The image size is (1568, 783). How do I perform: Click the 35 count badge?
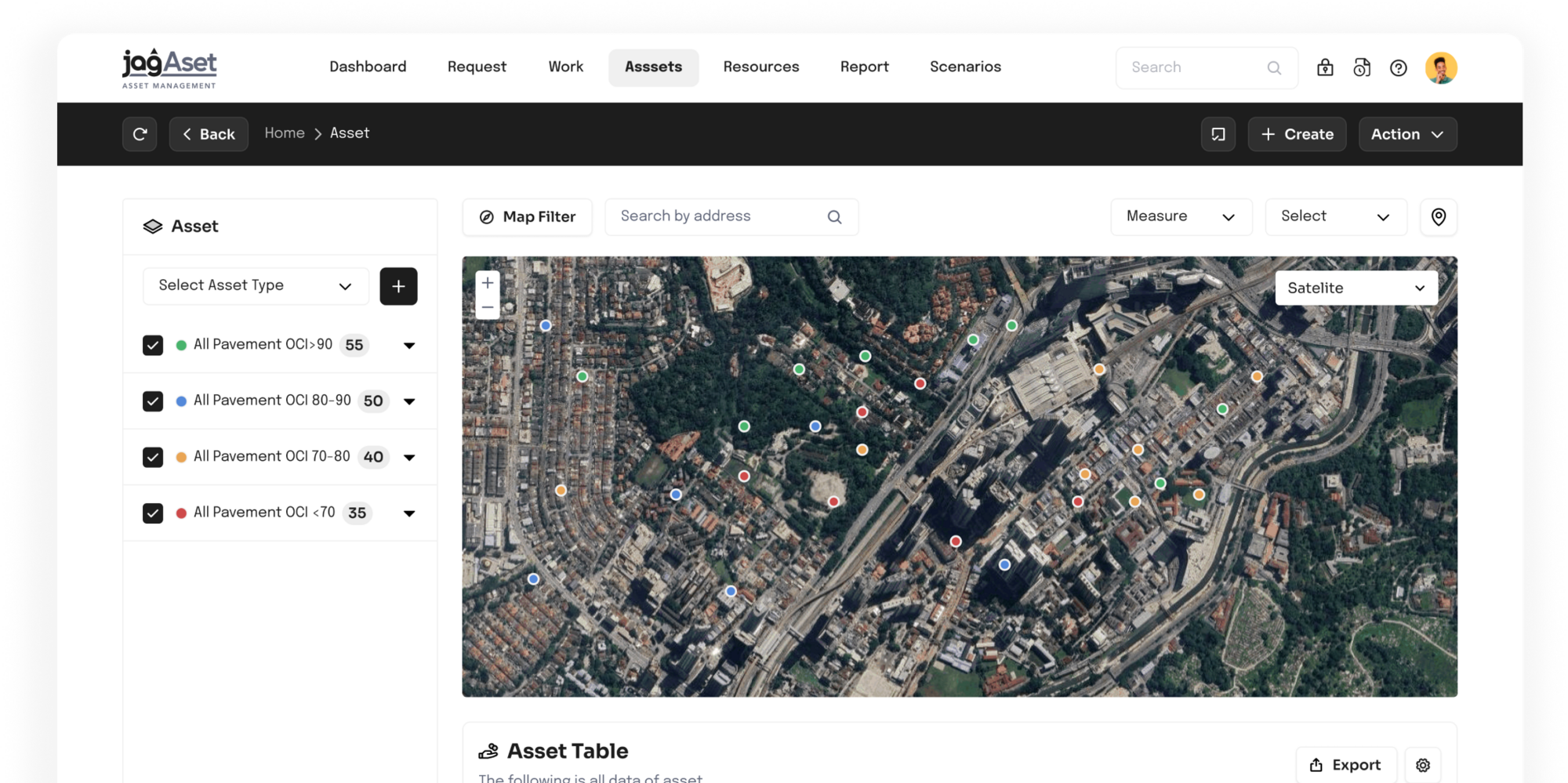click(357, 513)
